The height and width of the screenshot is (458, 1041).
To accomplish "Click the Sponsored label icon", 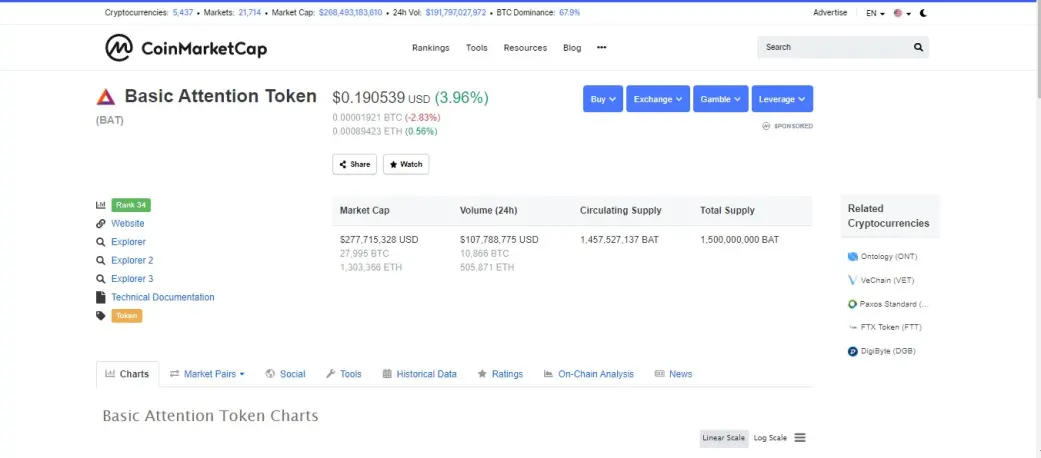I will [x=765, y=126].
